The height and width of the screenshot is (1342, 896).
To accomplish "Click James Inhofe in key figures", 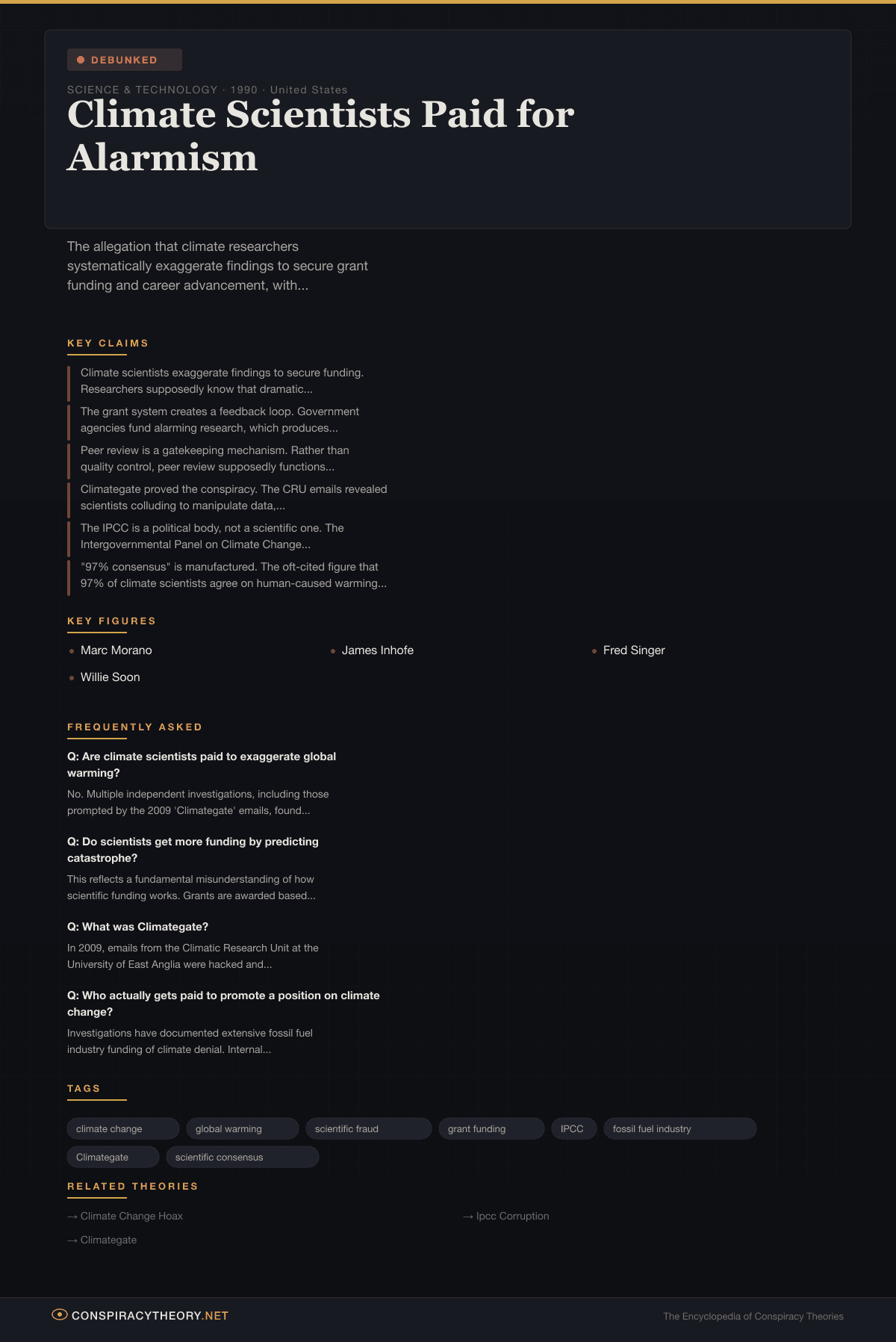I will [377, 650].
